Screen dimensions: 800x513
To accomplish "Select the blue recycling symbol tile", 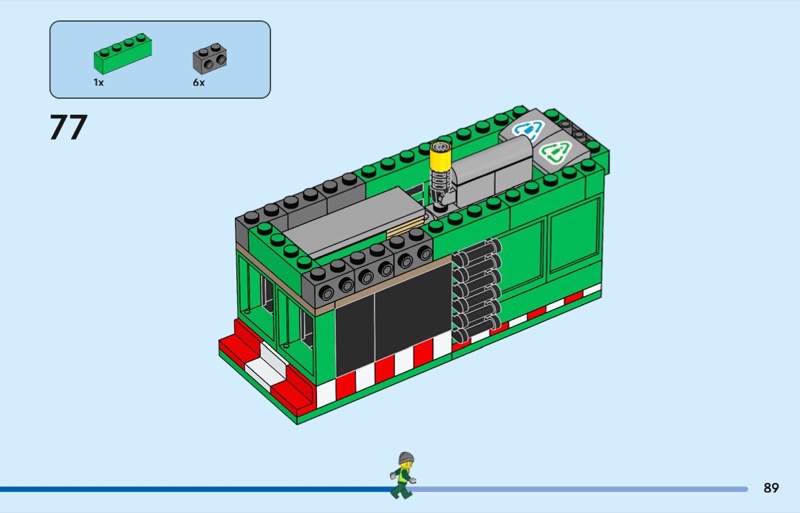I will 526,129.
